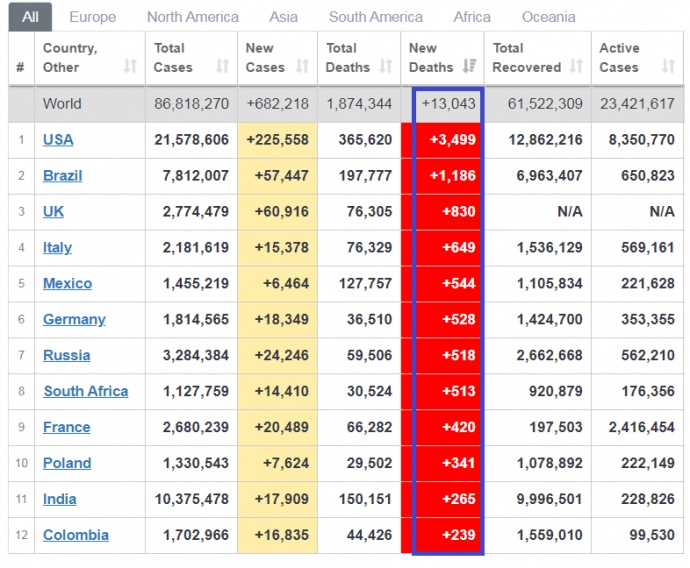Select the All tab
The height and width of the screenshot is (568, 690).
(31, 17)
